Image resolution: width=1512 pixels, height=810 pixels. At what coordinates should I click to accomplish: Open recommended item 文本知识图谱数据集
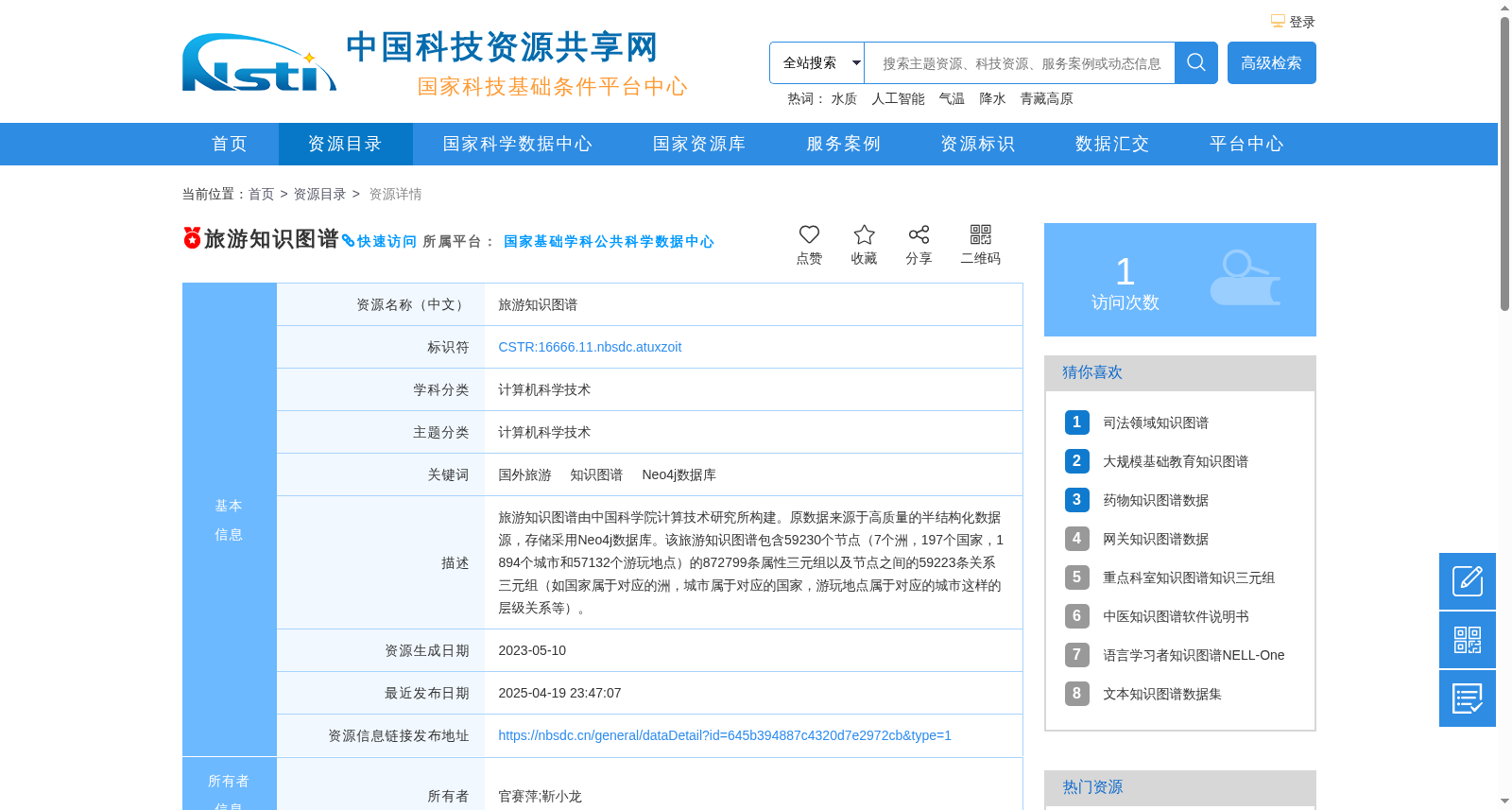tap(1162, 694)
